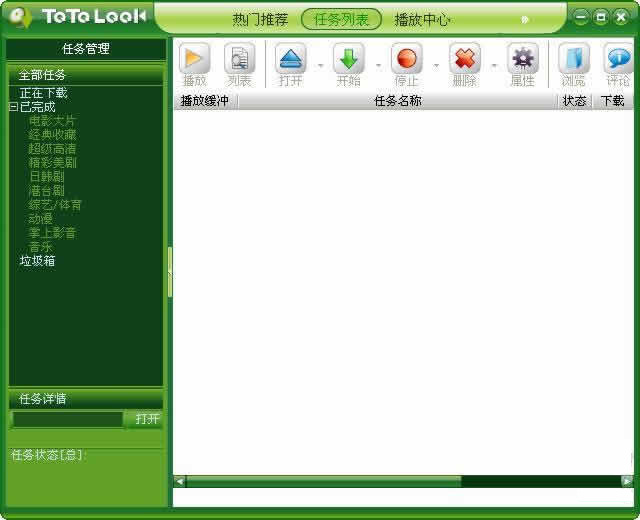
Task: Click the 删除 (Delete) red X icon
Action: 464,59
